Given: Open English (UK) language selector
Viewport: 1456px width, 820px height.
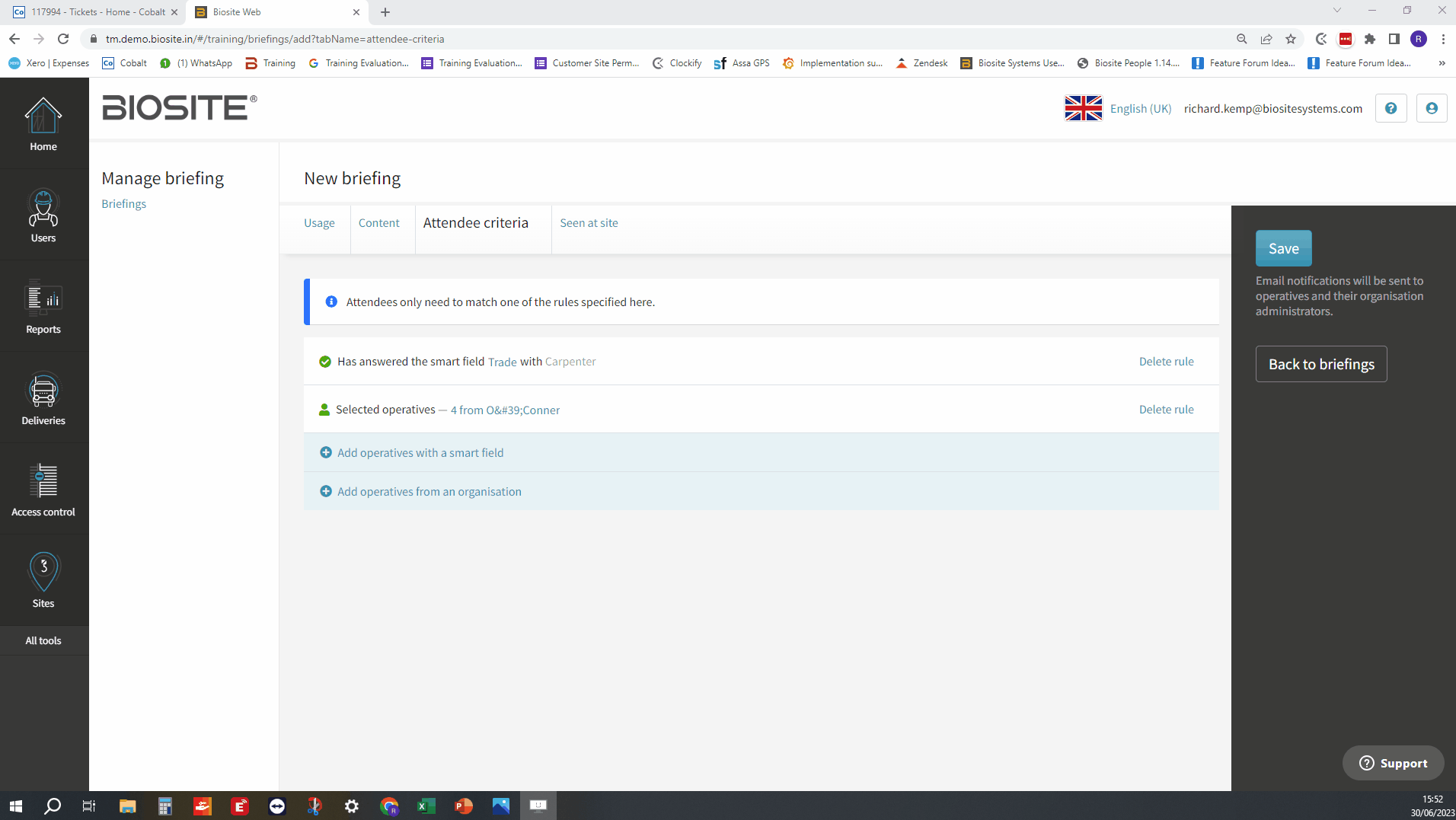Looking at the screenshot, I should click(1140, 109).
